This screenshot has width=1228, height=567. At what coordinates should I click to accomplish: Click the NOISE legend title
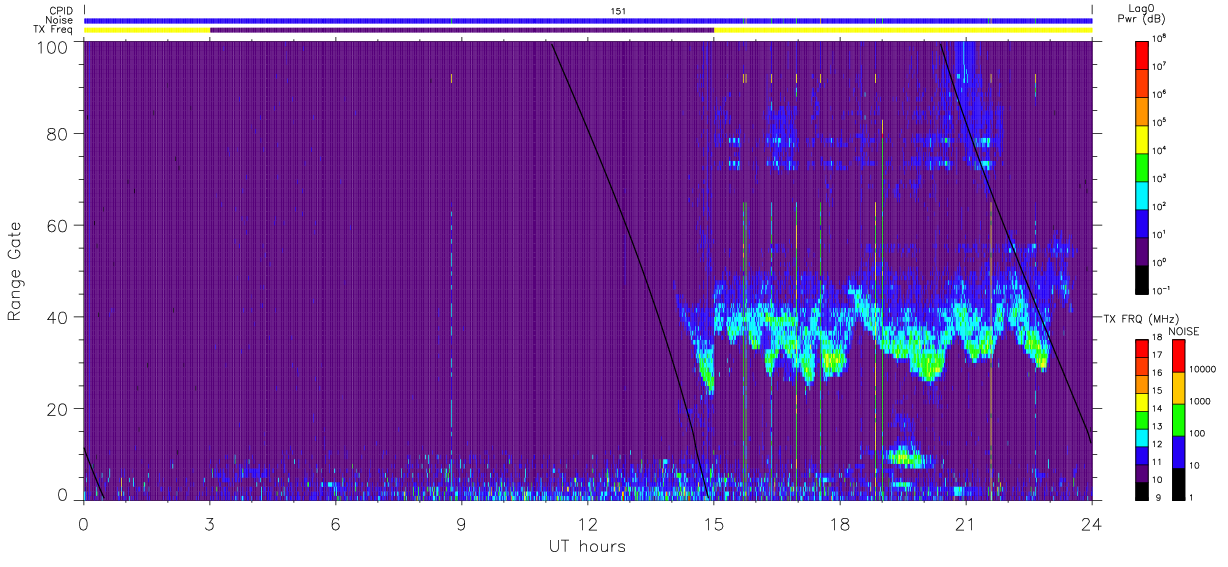pyautogui.click(x=1184, y=330)
